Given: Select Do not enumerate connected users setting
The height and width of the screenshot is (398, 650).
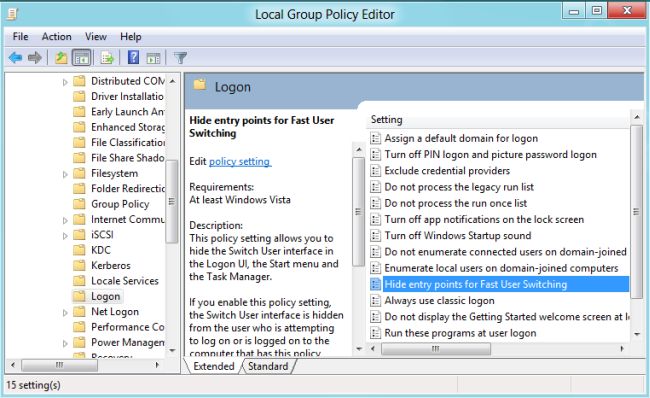Looking at the screenshot, I should [x=505, y=252].
